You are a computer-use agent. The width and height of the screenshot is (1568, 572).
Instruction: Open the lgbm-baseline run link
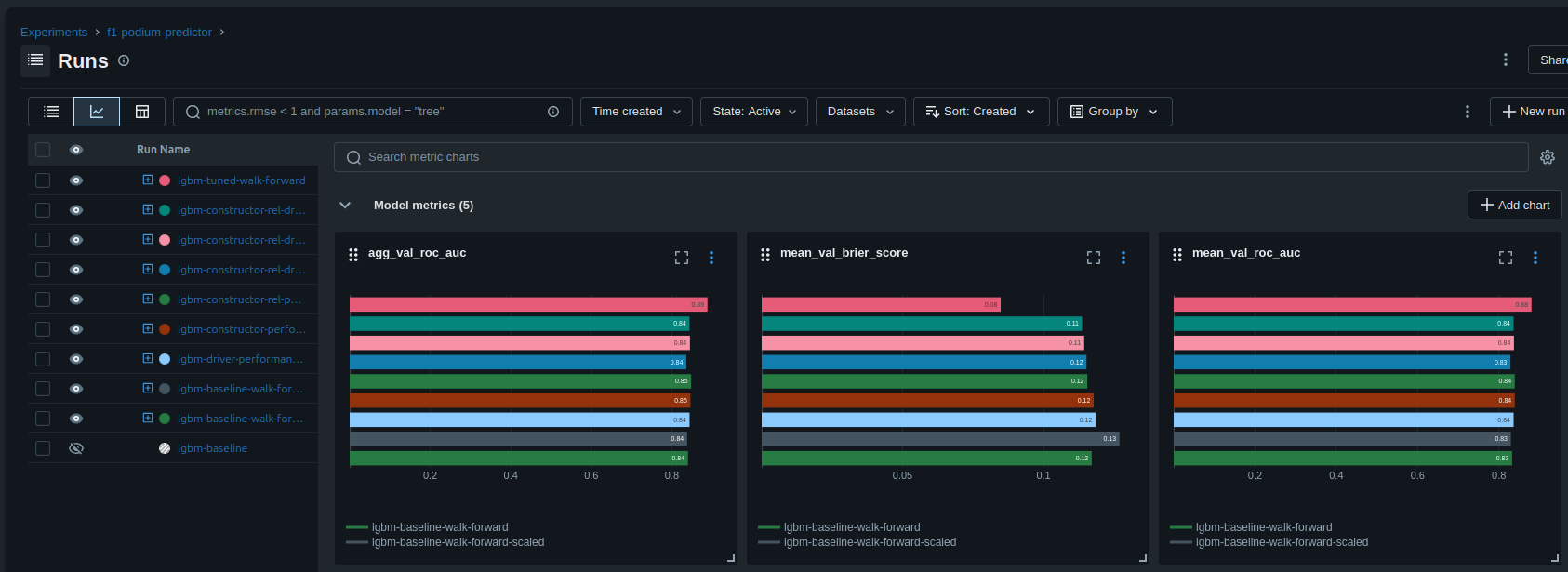(x=212, y=448)
